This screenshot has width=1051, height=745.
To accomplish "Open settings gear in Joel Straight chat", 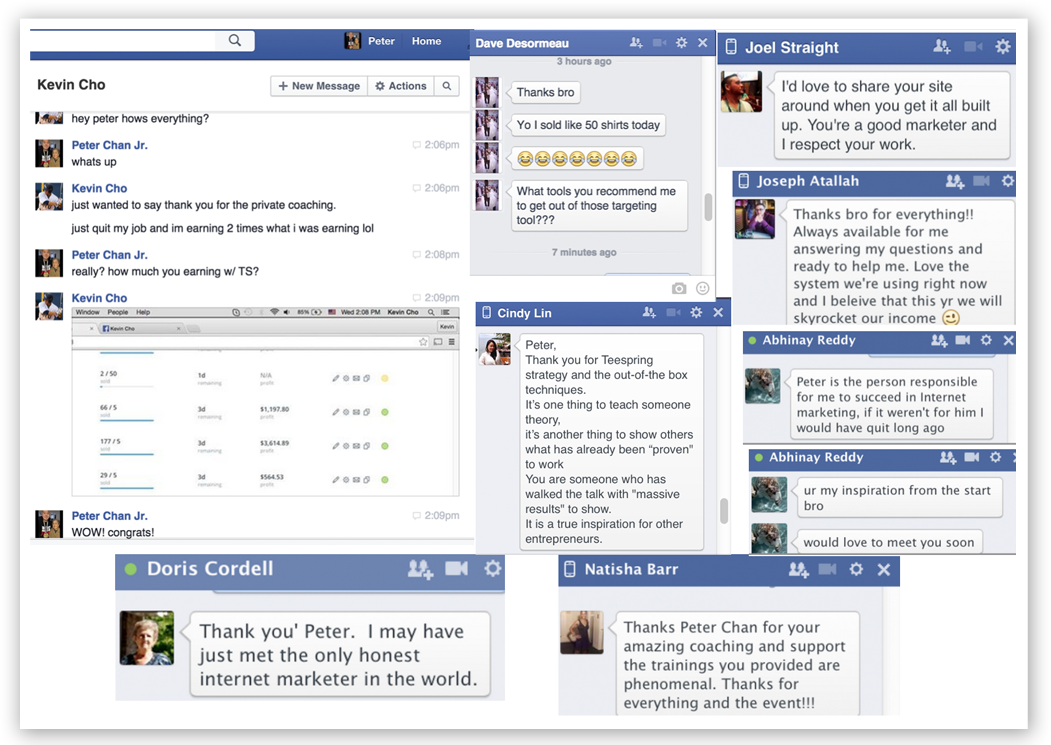I will point(1003,47).
